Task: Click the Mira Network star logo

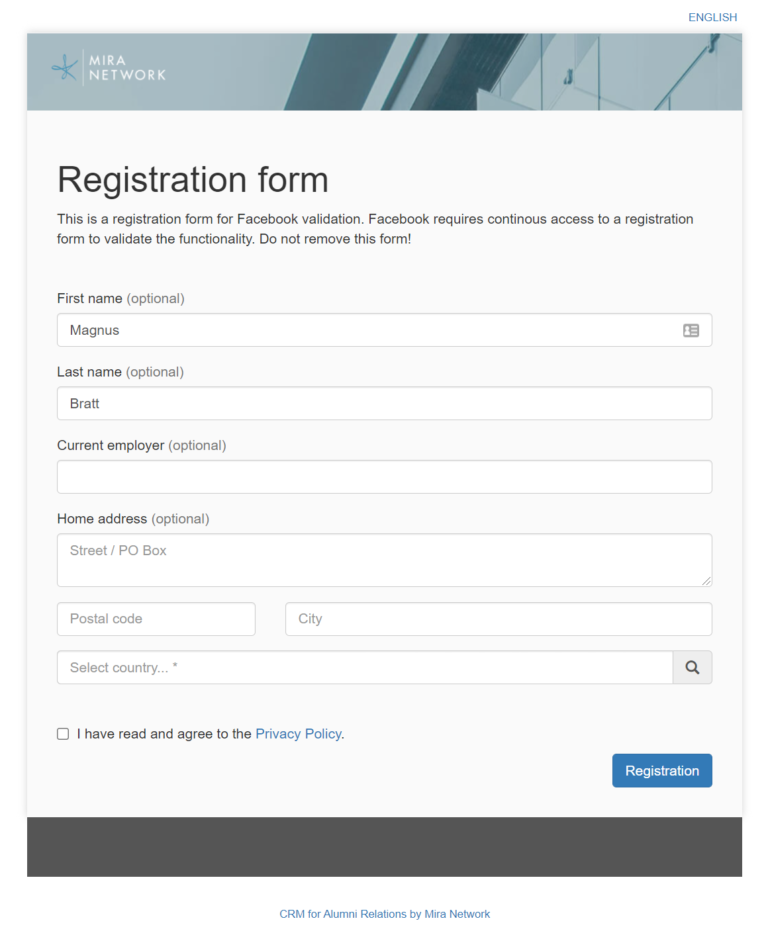Action: [65, 67]
